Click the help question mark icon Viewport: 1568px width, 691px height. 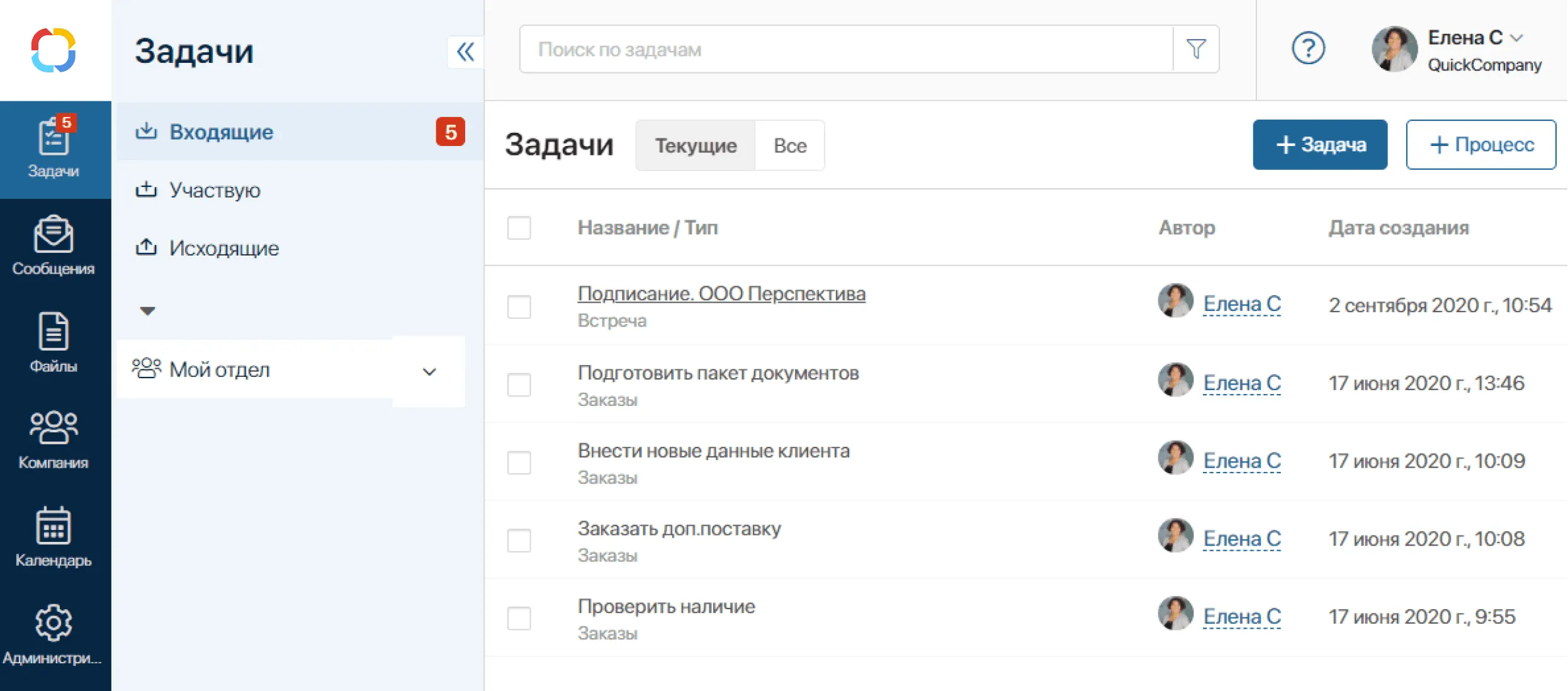tap(1307, 47)
